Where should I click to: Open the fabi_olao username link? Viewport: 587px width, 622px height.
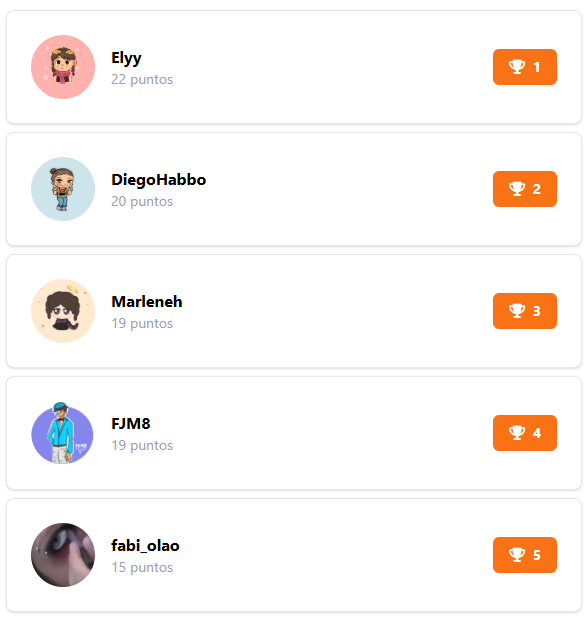pos(145,546)
